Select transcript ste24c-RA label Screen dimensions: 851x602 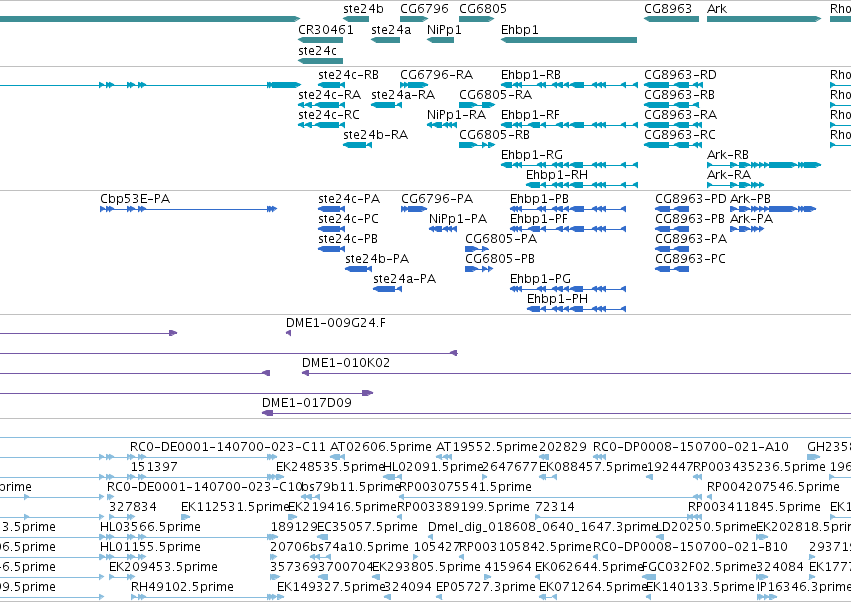click(x=329, y=95)
